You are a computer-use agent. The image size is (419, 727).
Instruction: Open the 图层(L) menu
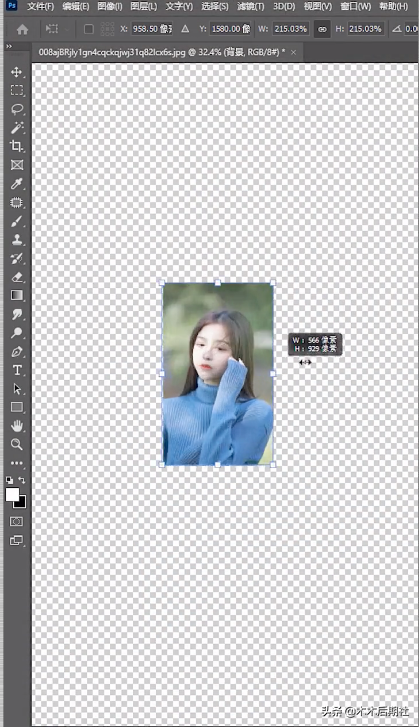144,6
